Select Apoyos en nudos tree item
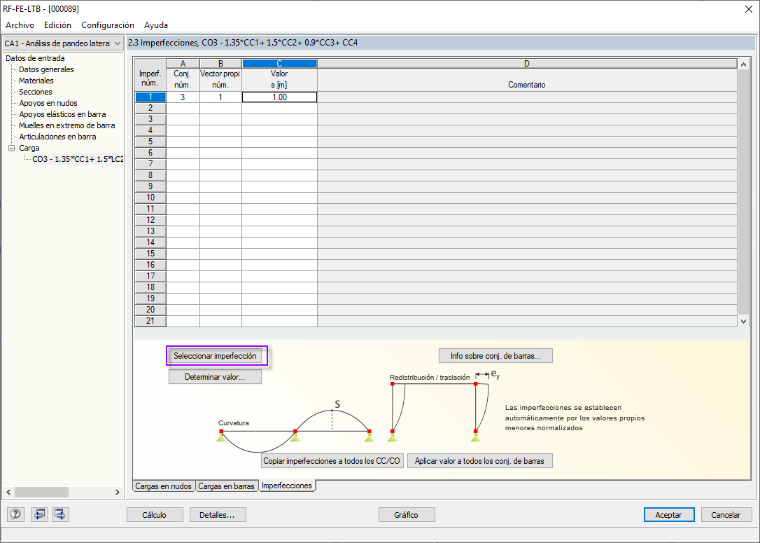This screenshot has width=760, height=543. pos(48,103)
